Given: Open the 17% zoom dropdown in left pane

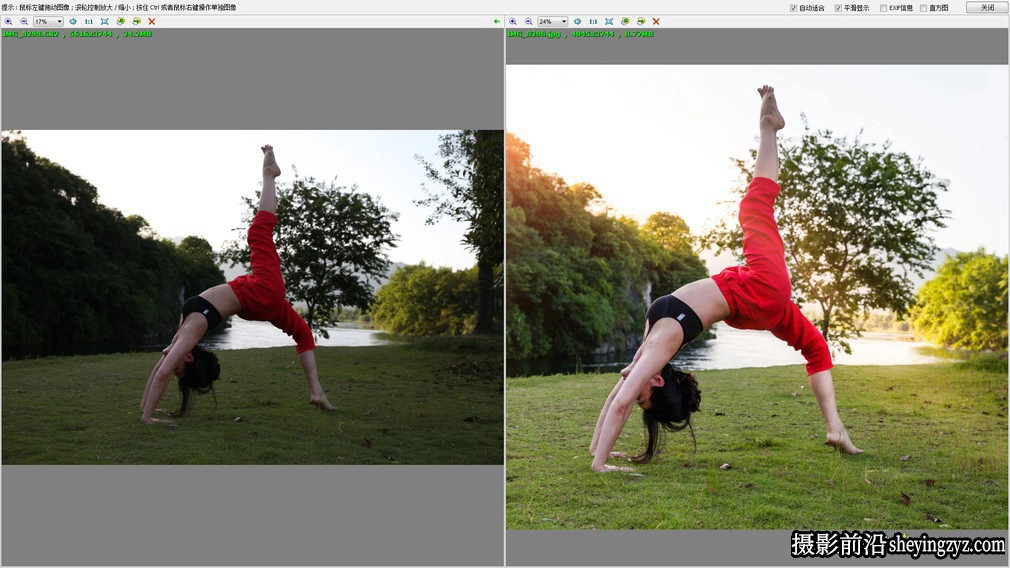Looking at the screenshot, I should (48, 21).
